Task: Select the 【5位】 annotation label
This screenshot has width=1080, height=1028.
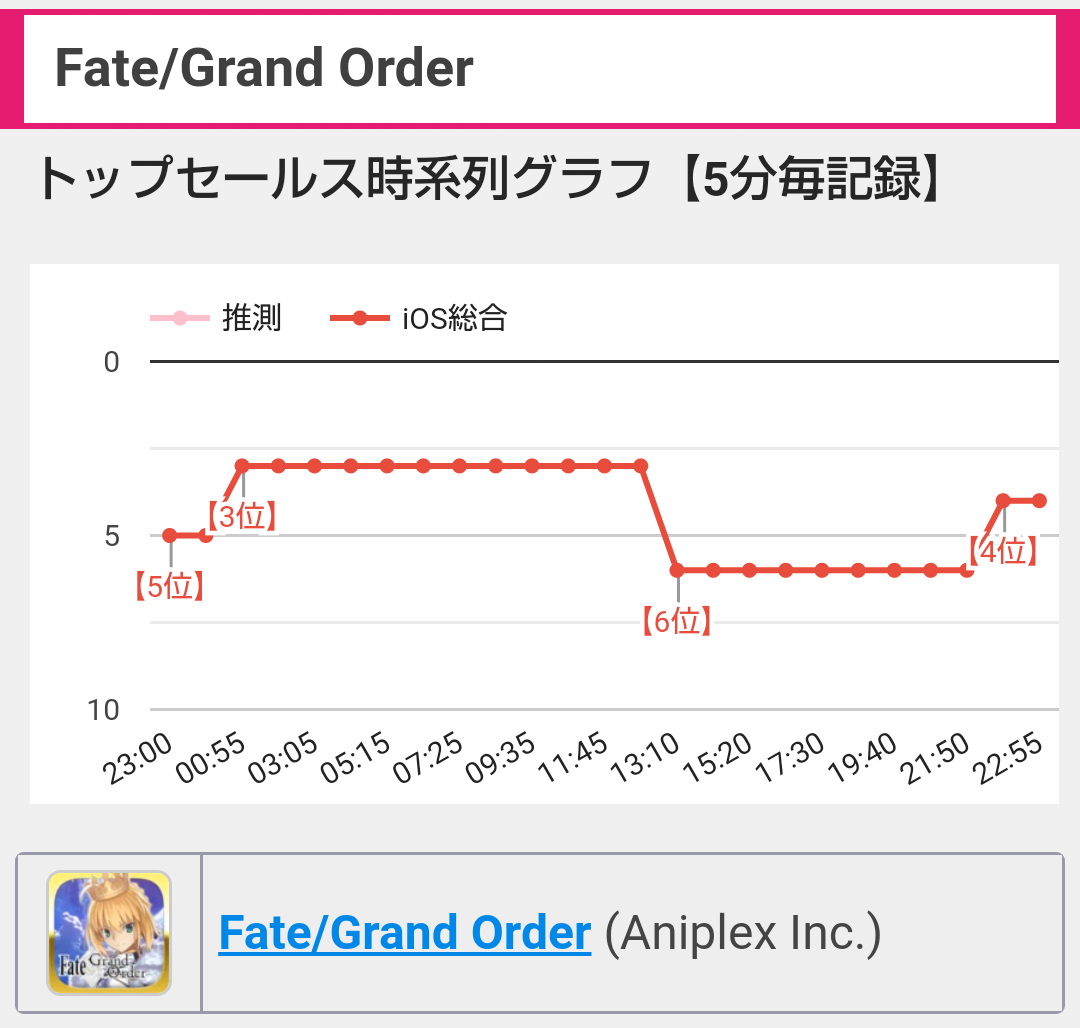Action: [169, 587]
